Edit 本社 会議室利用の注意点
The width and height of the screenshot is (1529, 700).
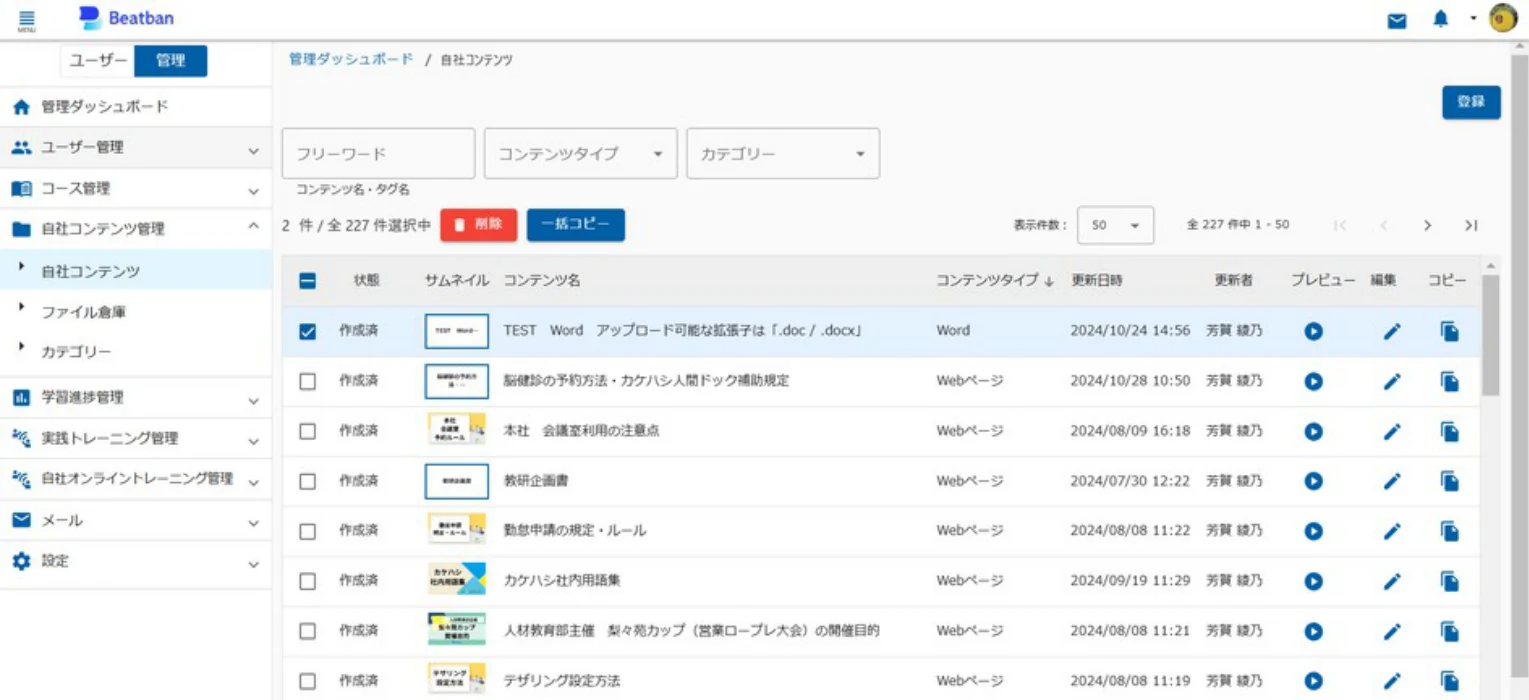click(x=1392, y=431)
